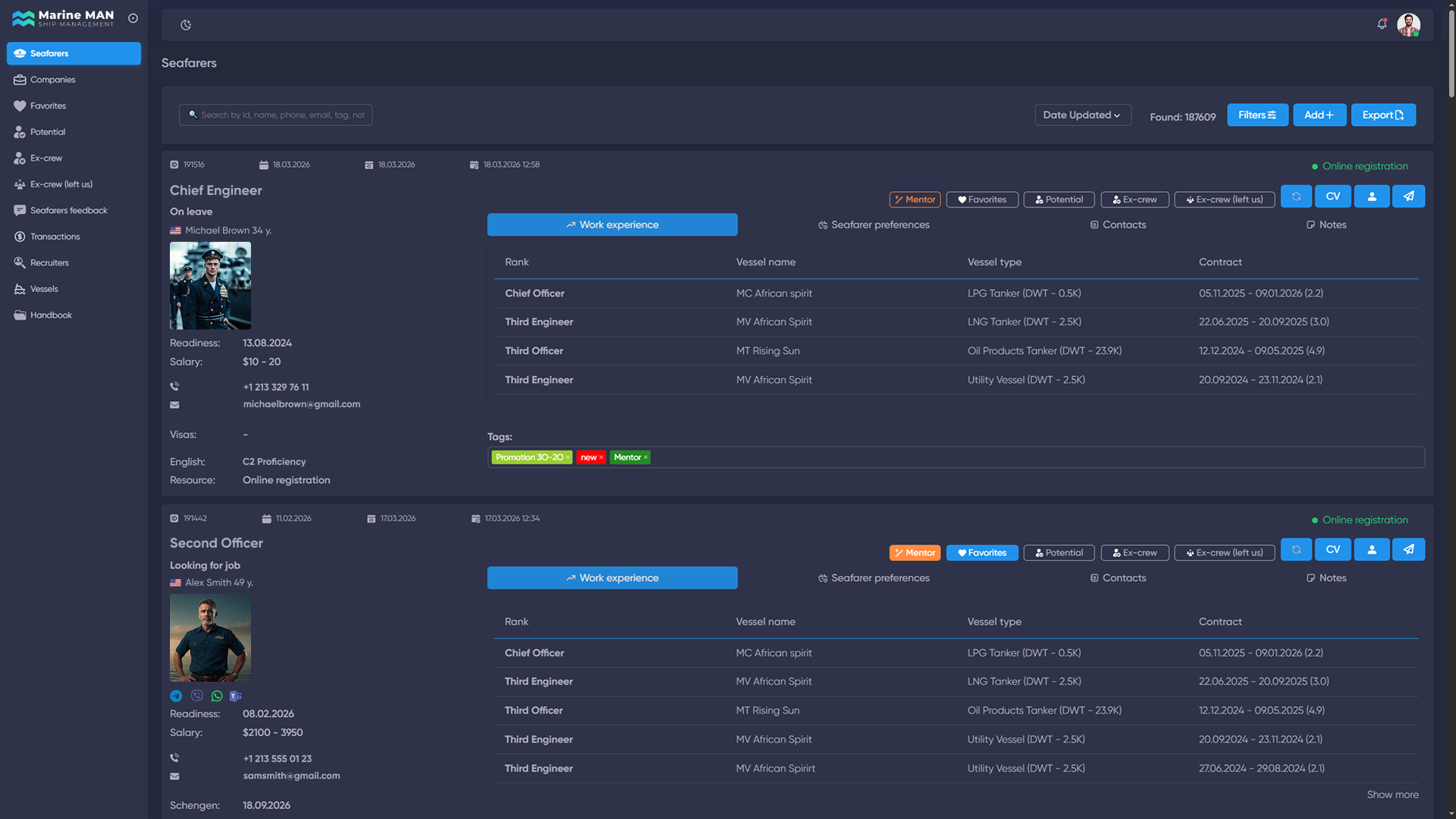
Task: Collapse the sidebar using the circle icon
Action: tap(133, 18)
